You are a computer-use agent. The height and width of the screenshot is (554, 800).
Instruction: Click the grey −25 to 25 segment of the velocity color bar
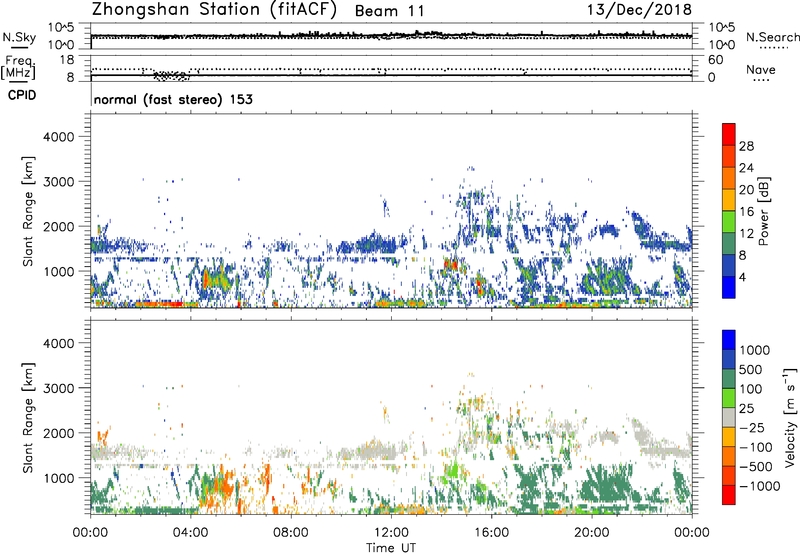point(729,417)
